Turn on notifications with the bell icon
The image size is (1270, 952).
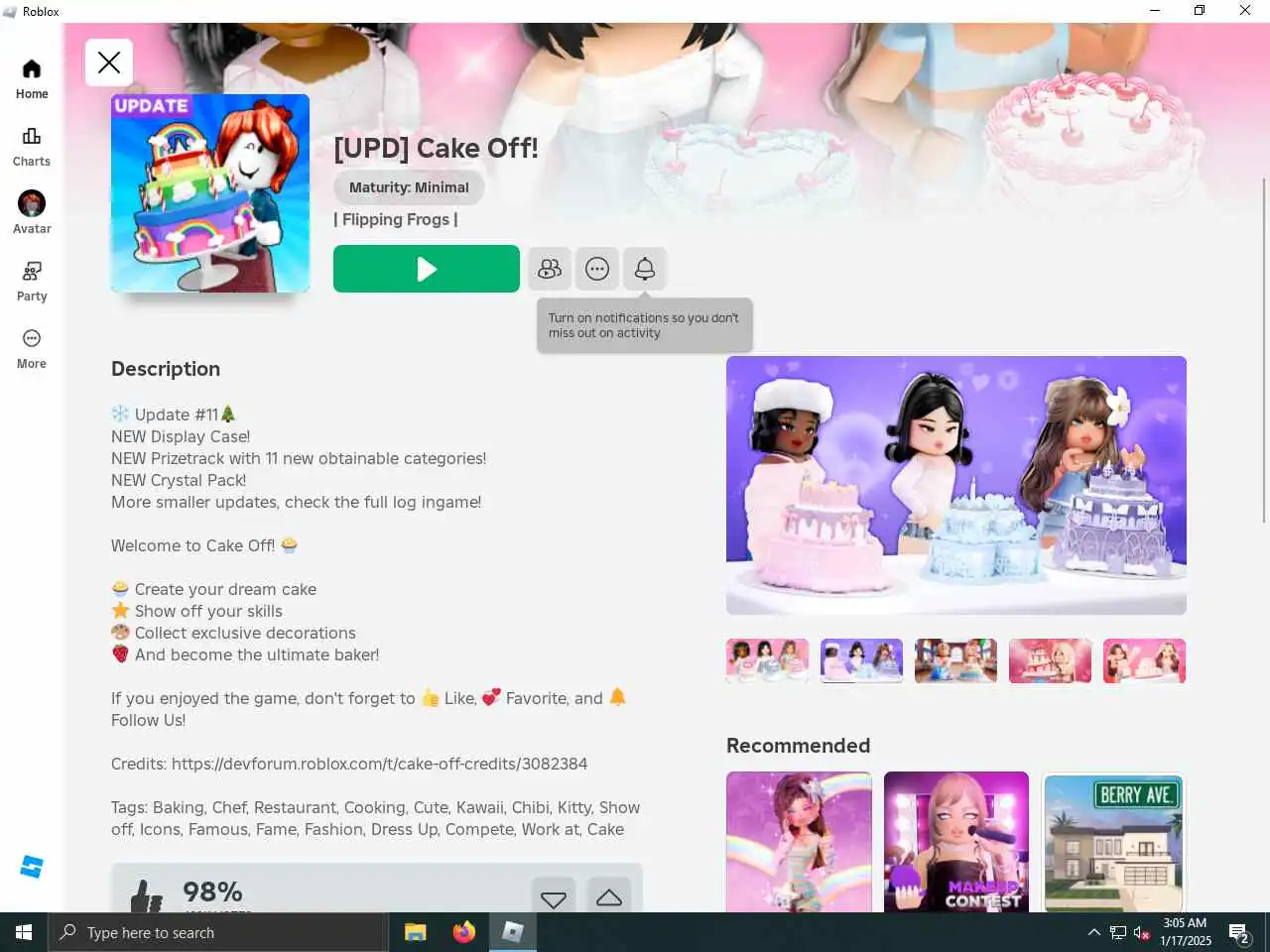click(x=645, y=269)
